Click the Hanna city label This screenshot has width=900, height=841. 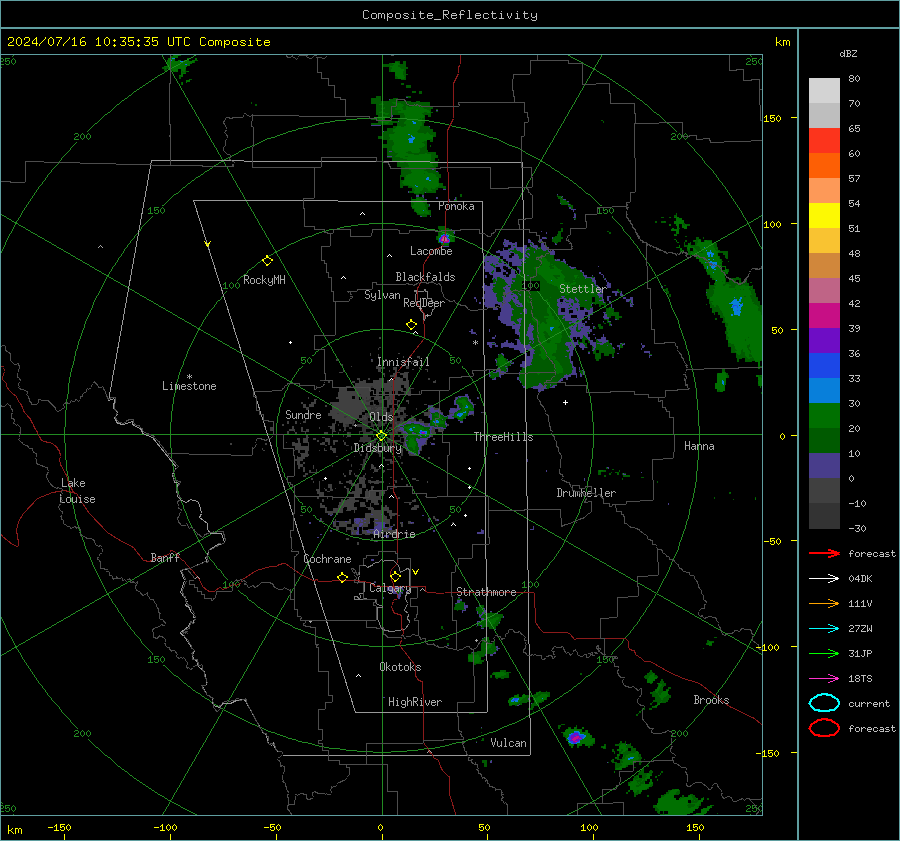tap(699, 447)
